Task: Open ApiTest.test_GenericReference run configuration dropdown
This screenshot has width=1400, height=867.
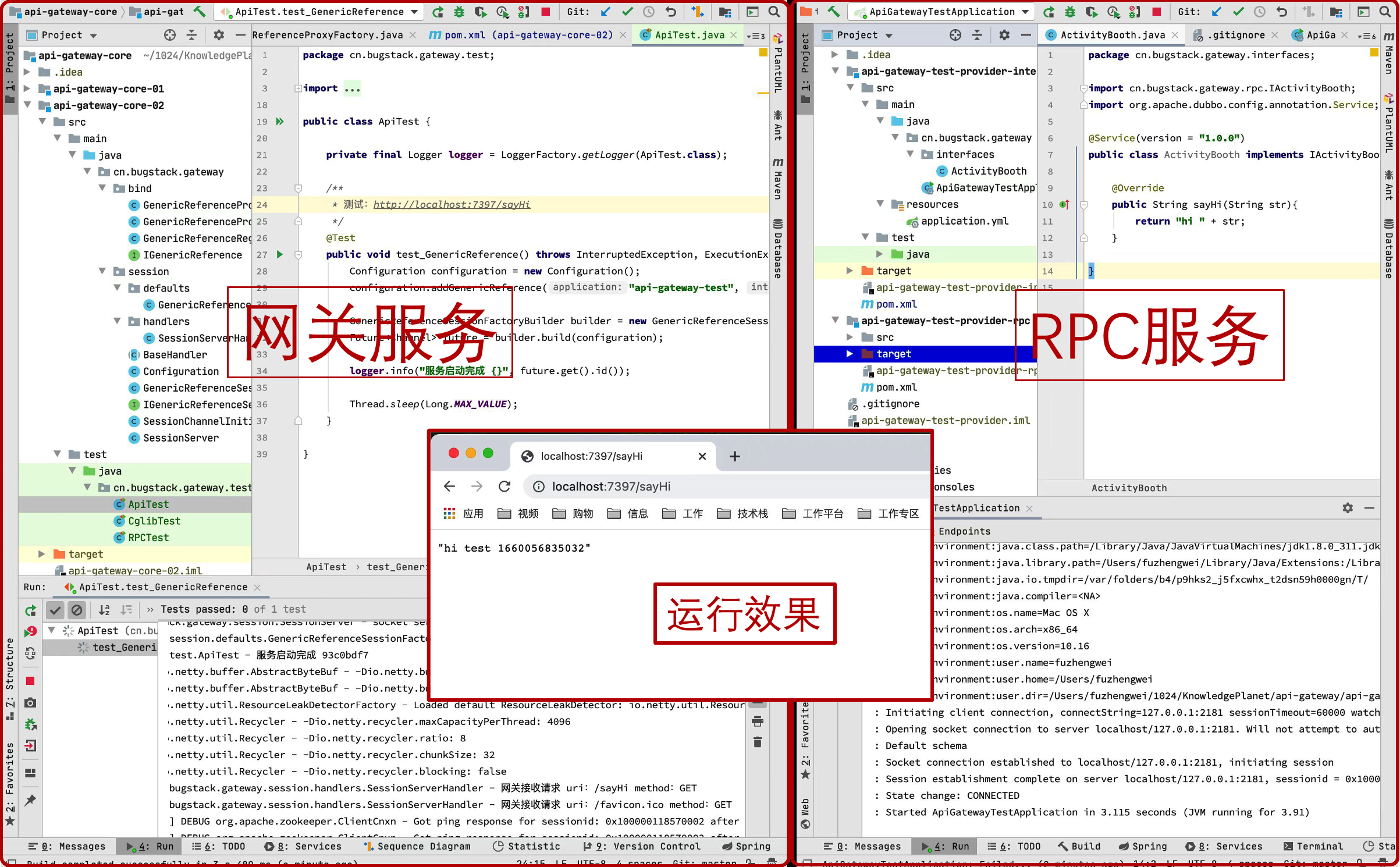Action: pyautogui.click(x=319, y=11)
